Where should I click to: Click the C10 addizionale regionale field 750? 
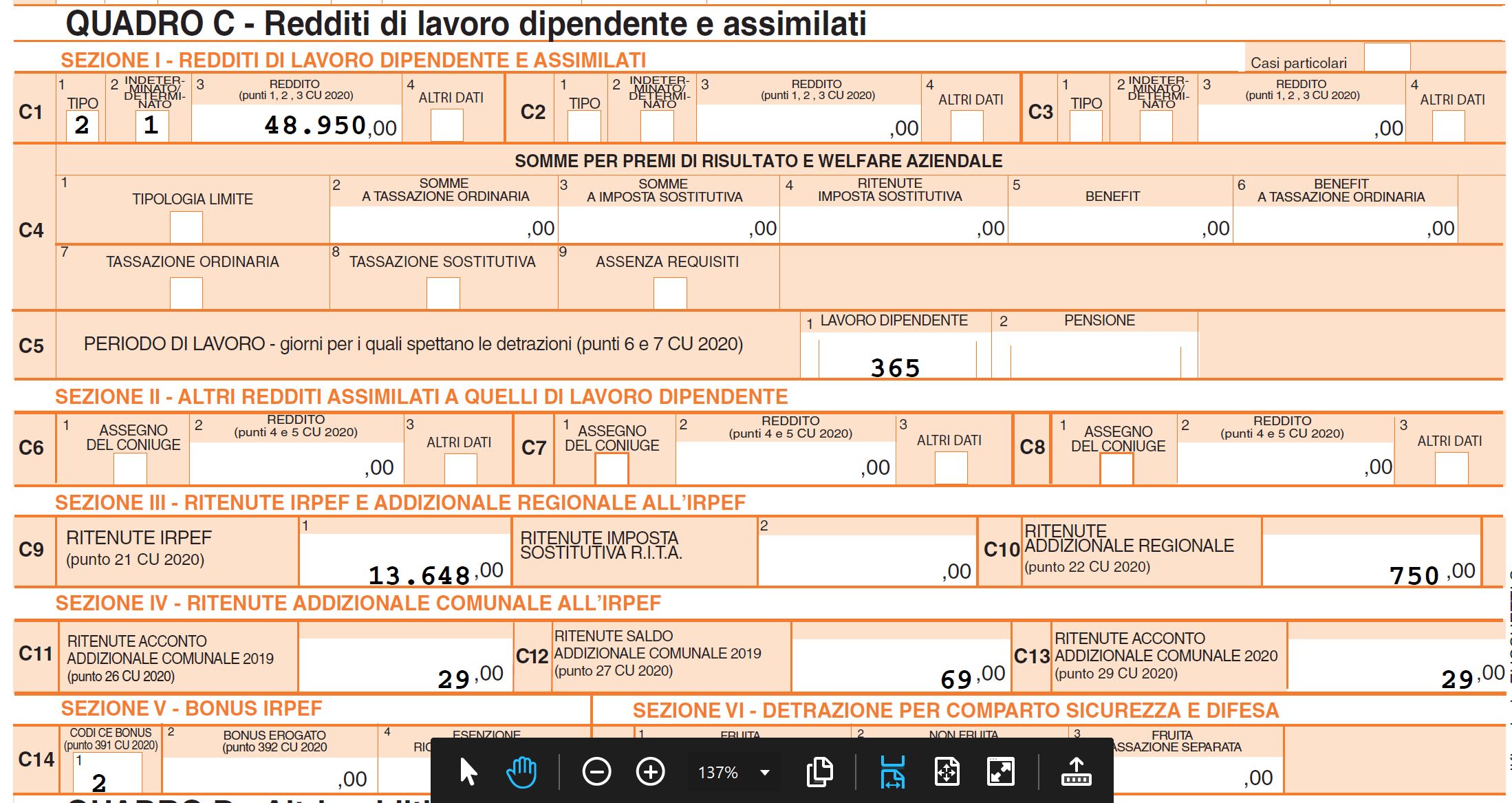click(x=1372, y=560)
